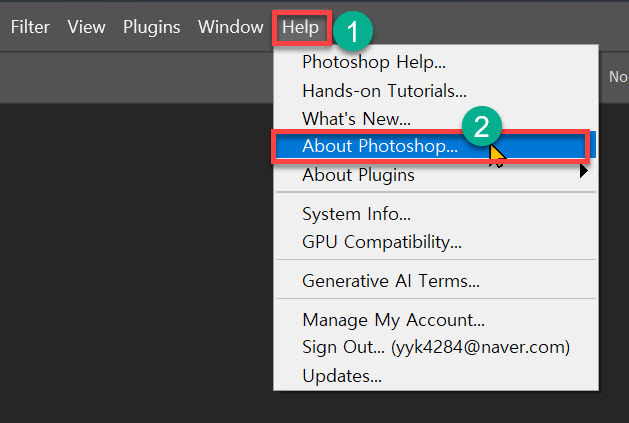Check GPU Compatibility…
This screenshot has height=423, width=629.
coord(381,241)
